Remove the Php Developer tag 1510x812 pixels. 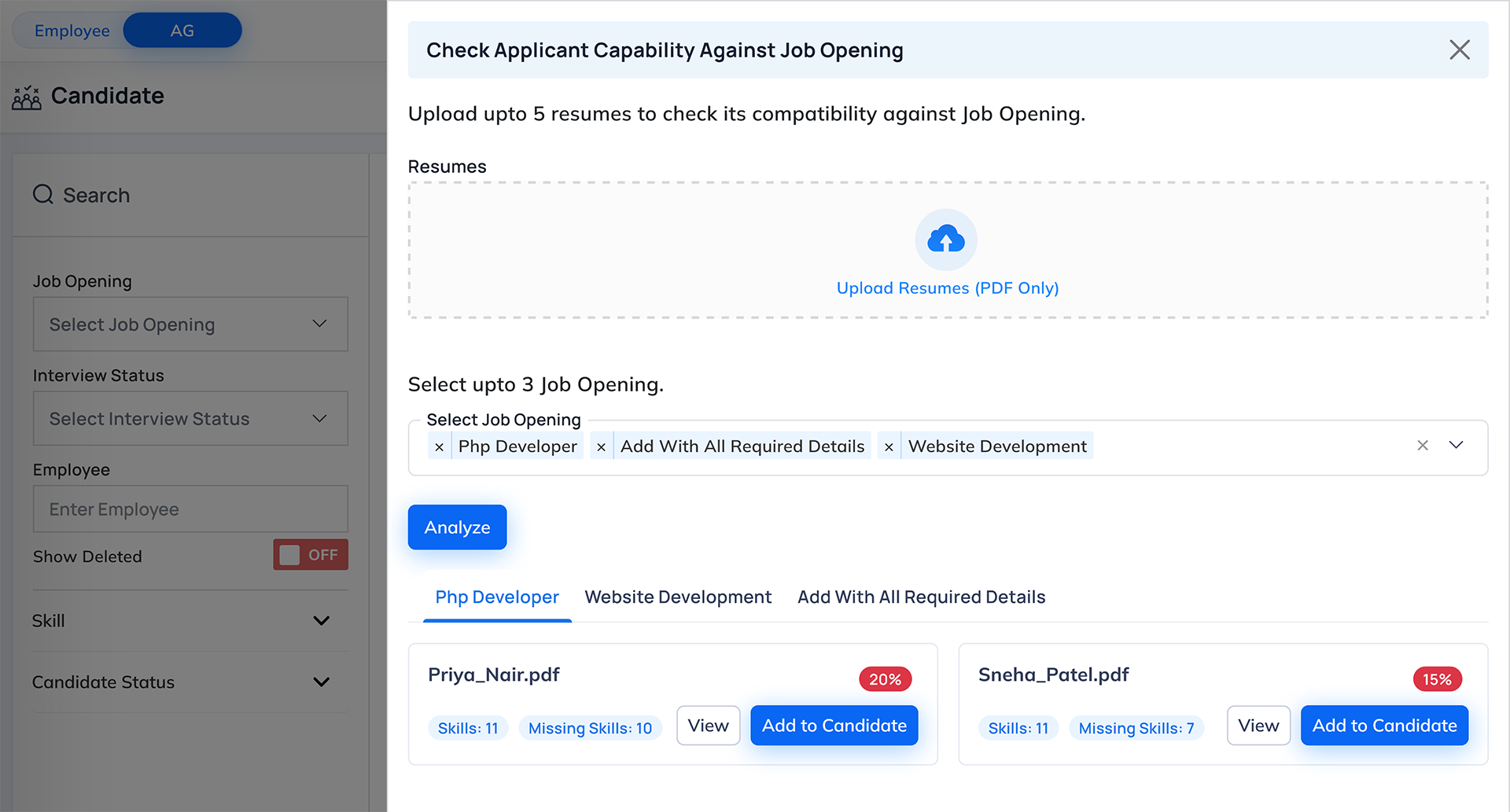coord(440,446)
